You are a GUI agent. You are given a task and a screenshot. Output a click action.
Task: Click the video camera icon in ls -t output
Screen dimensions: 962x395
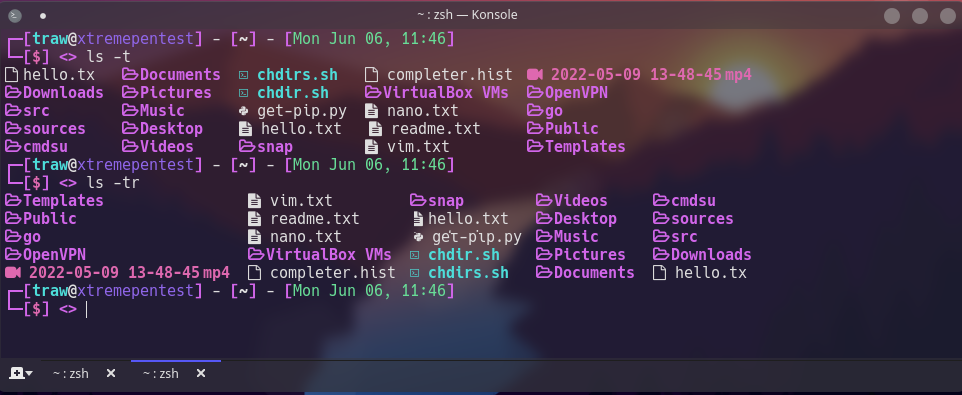point(535,75)
